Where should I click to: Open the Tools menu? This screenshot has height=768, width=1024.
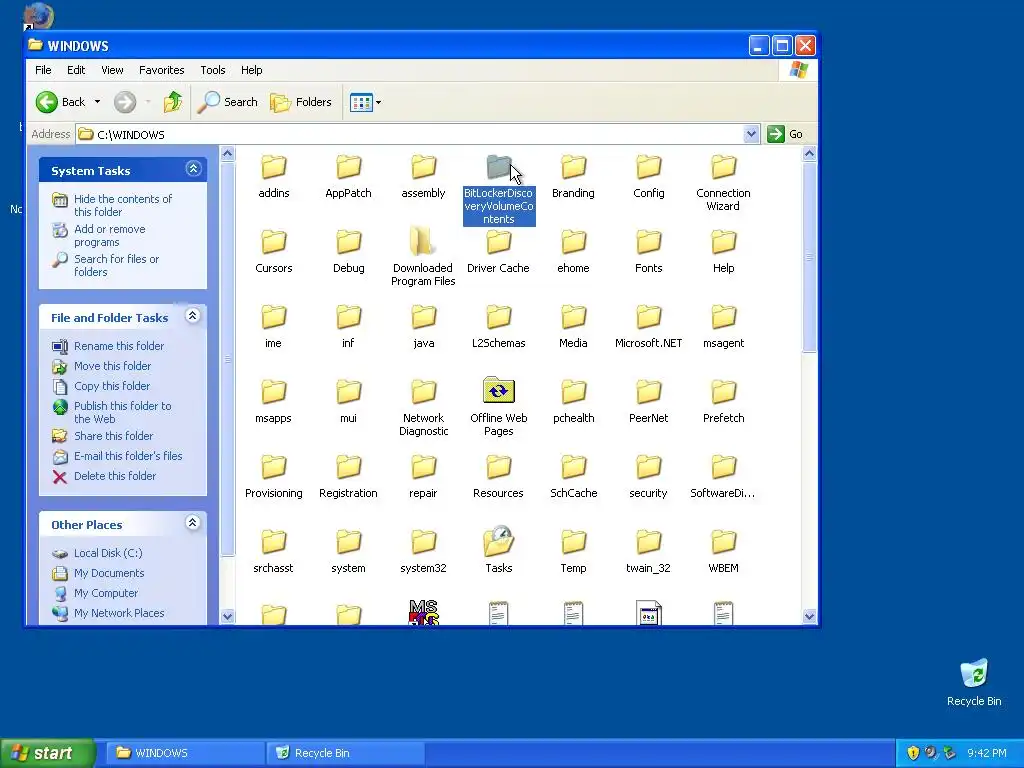(x=212, y=70)
